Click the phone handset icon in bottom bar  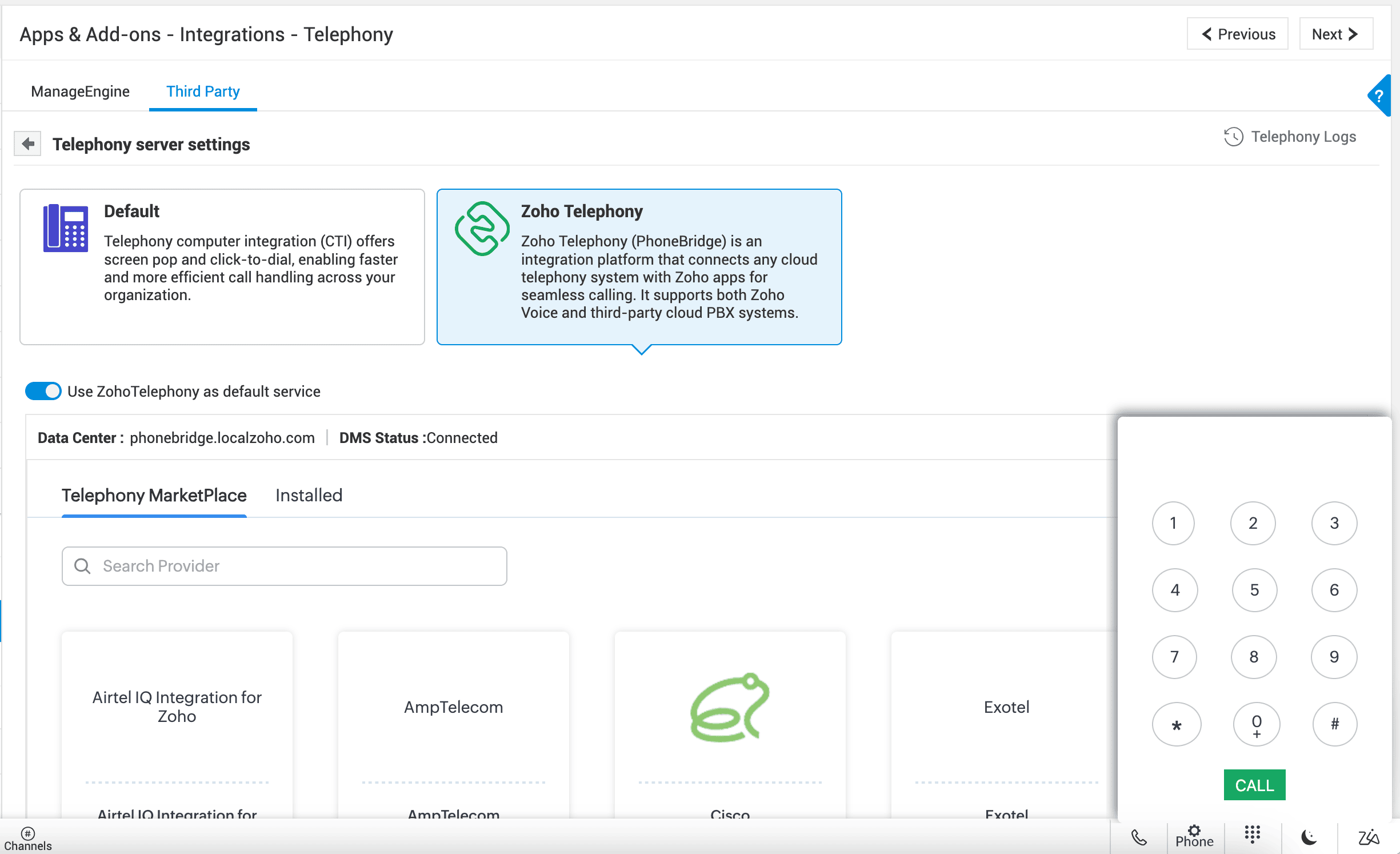tap(1139, 838)
